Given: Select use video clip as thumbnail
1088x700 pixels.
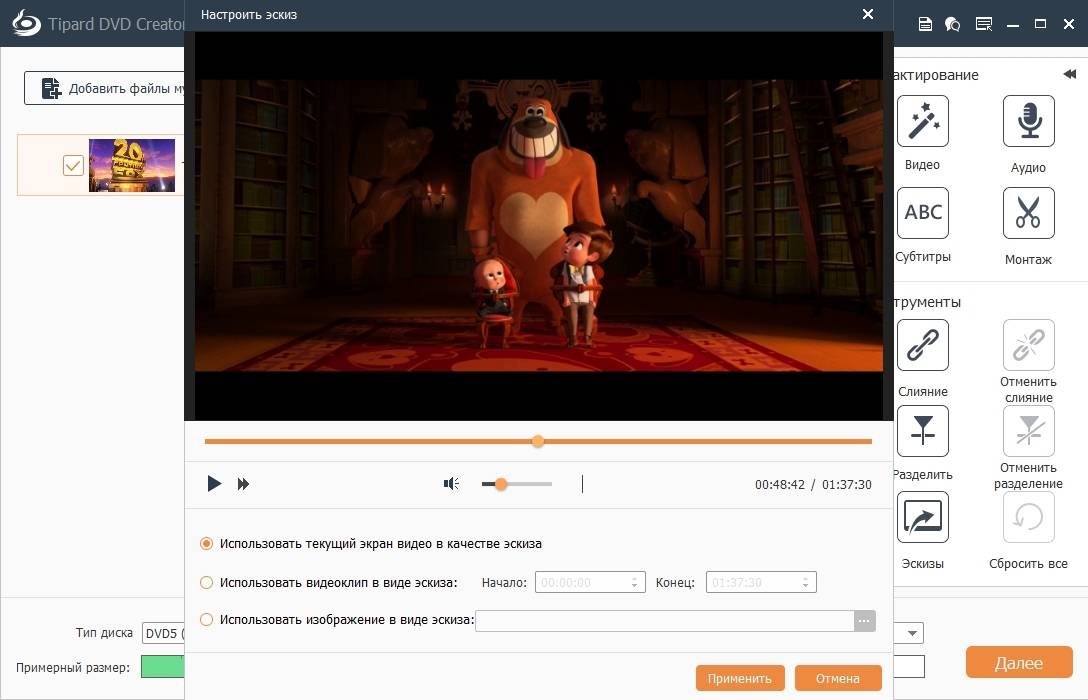Looking at the screenshot, I should (206, 583).
